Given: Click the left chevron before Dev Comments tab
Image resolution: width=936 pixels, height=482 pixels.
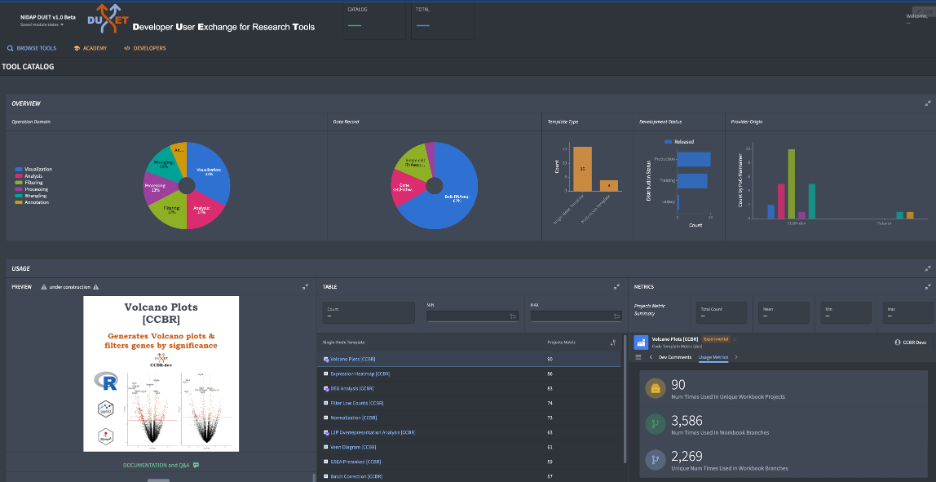Looking at the screenshot, I should [650, 356].
